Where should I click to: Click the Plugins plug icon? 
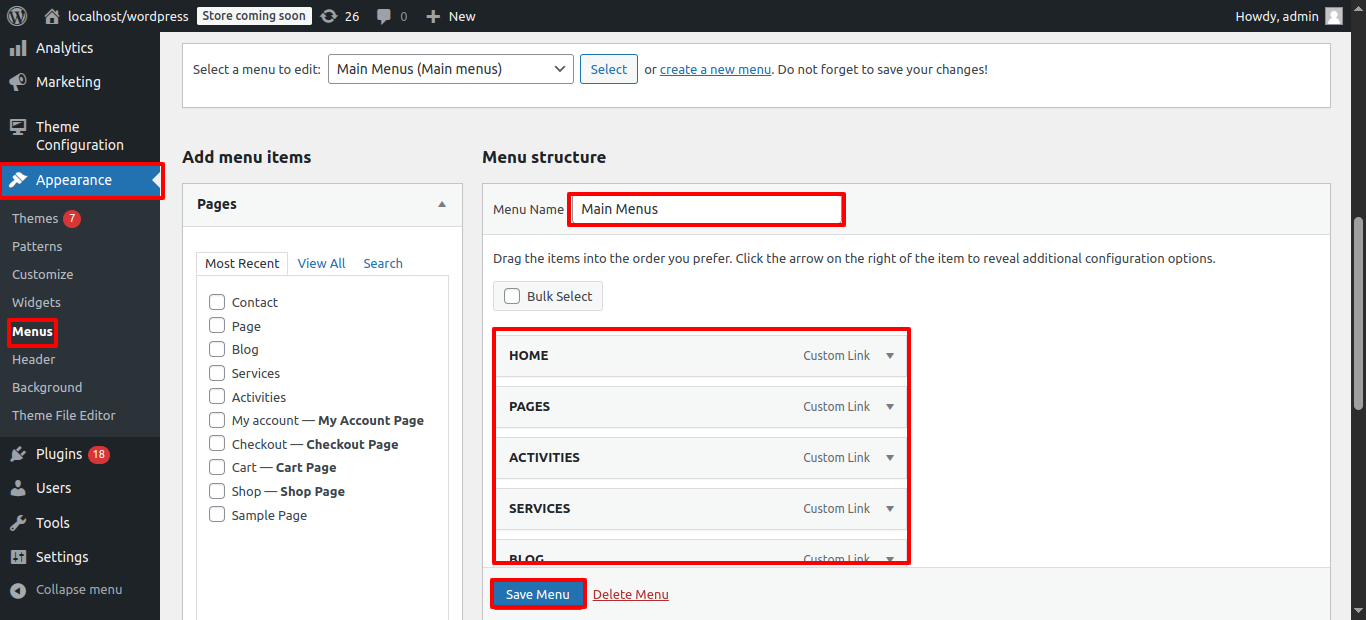[x=18, y=454]
